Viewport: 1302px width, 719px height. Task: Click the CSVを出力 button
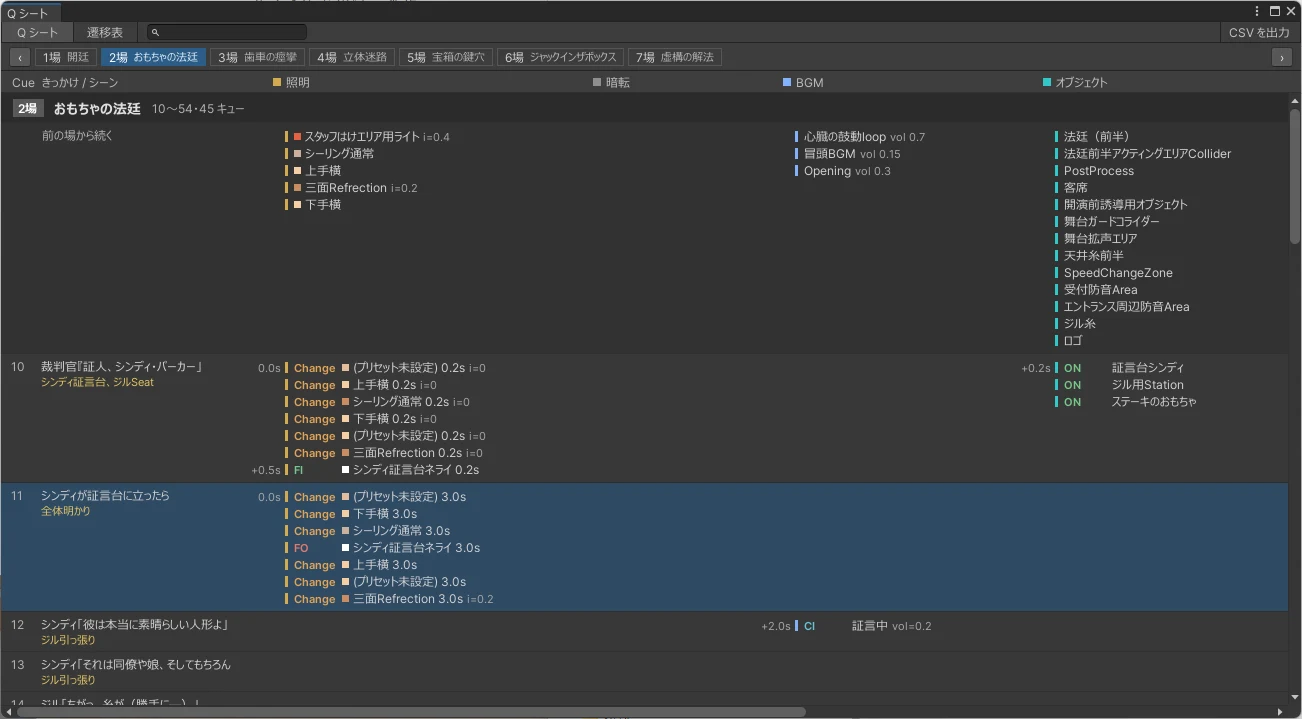point(1259,33)
